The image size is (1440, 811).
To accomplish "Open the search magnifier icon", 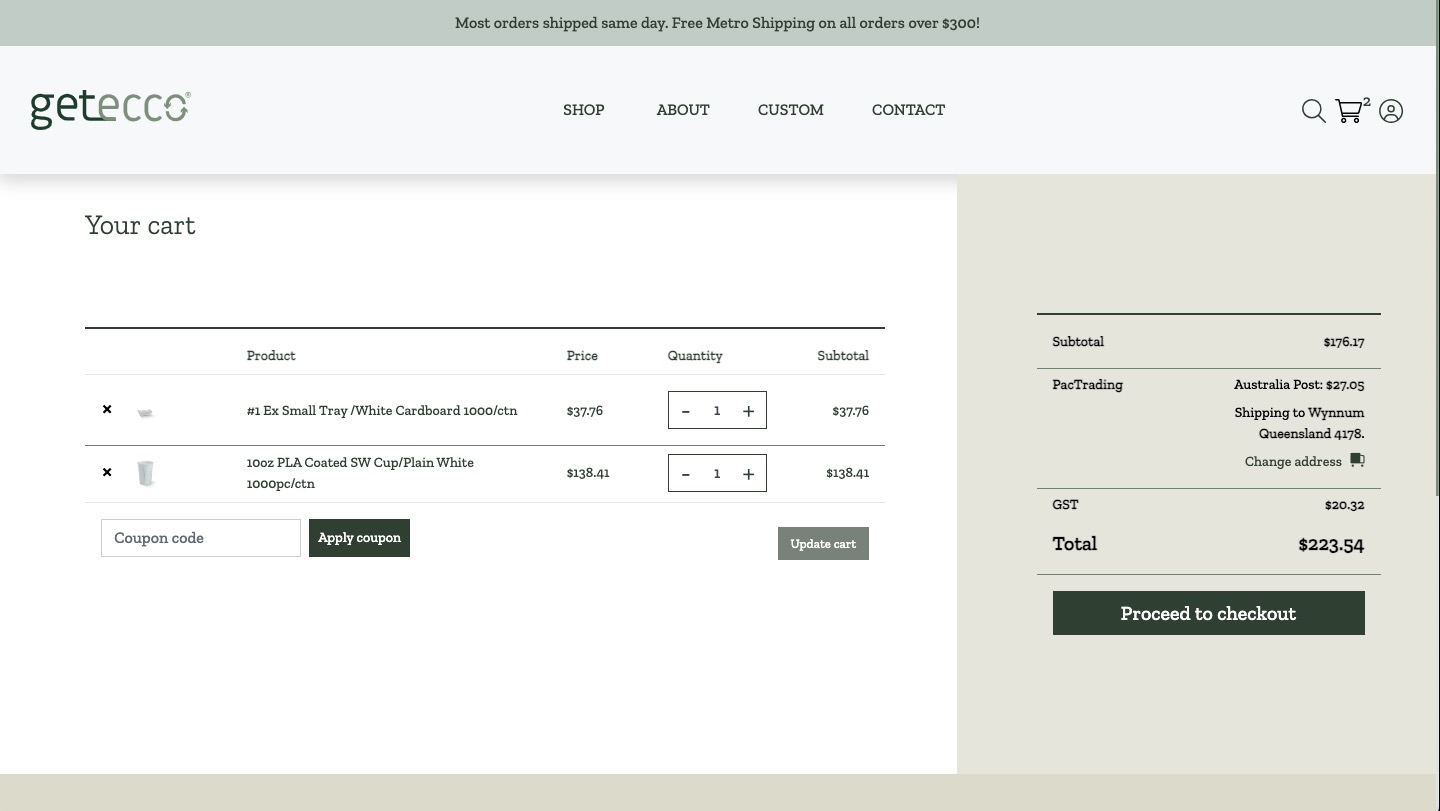I will (x=1313, y=111).
